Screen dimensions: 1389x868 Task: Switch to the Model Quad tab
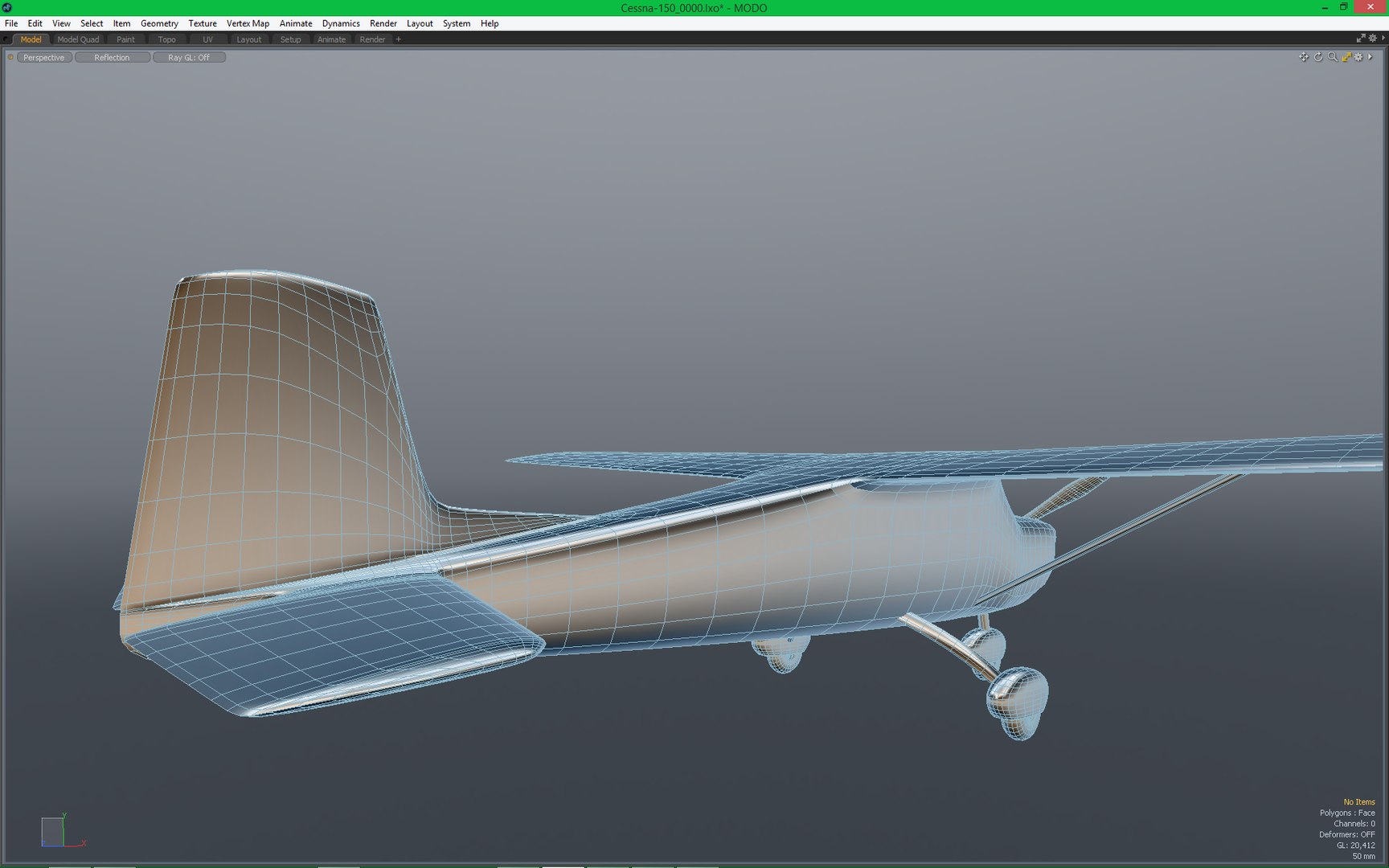(x=78, y=39)
